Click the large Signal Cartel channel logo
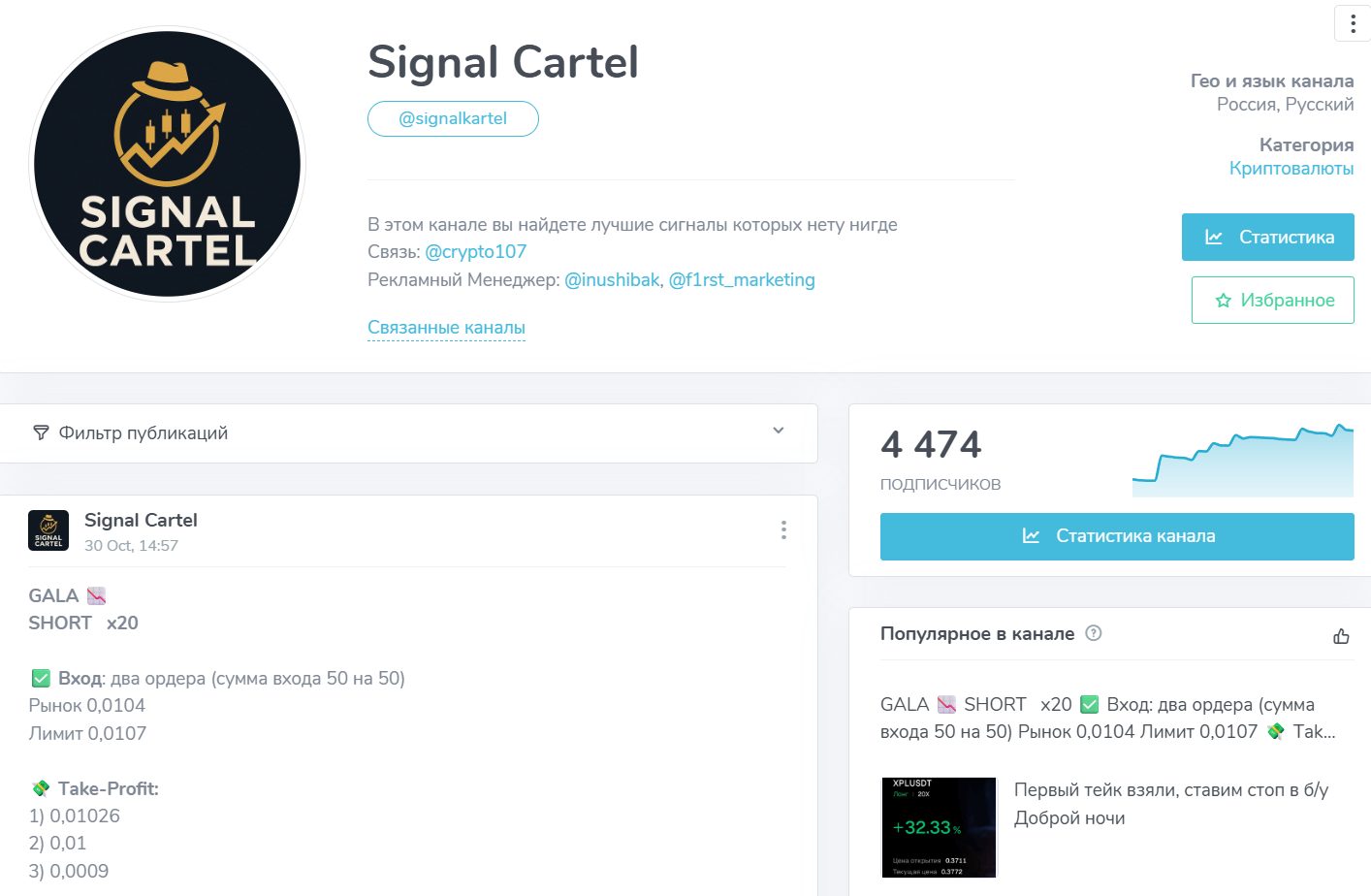 point(168,165)
